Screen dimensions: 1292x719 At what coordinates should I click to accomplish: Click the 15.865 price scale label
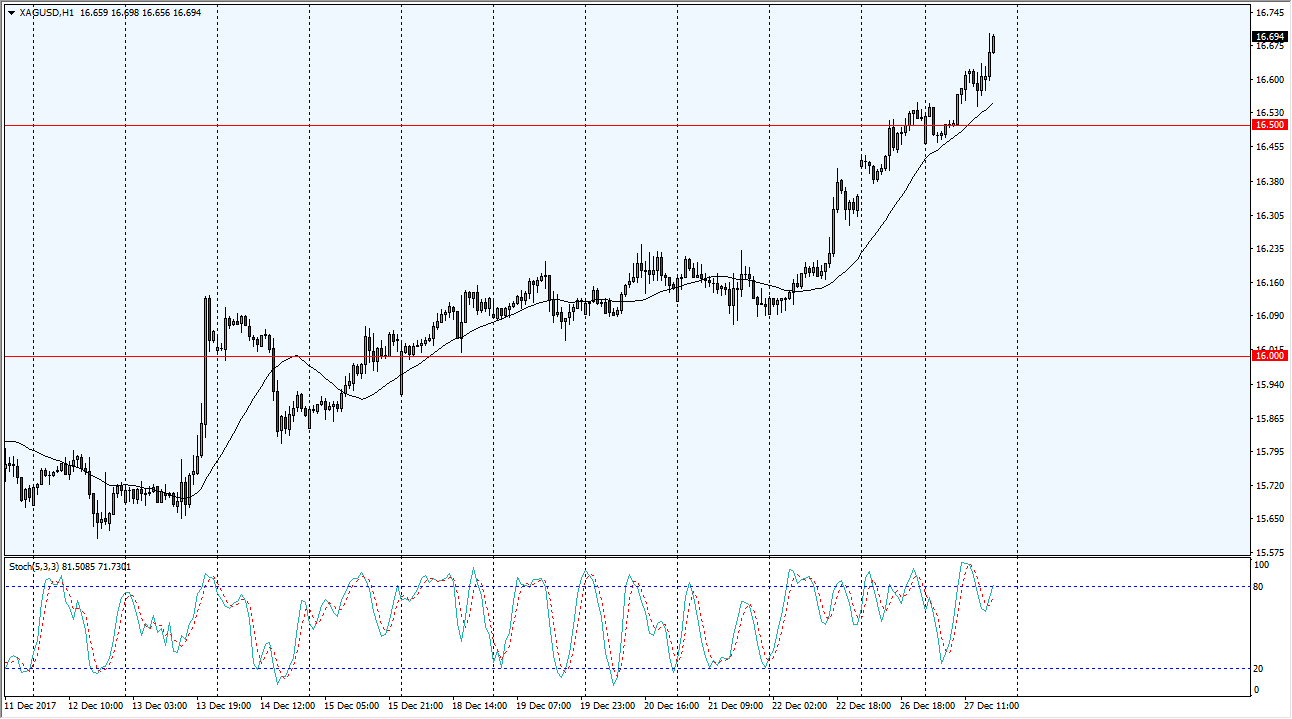click(1268, 419)
